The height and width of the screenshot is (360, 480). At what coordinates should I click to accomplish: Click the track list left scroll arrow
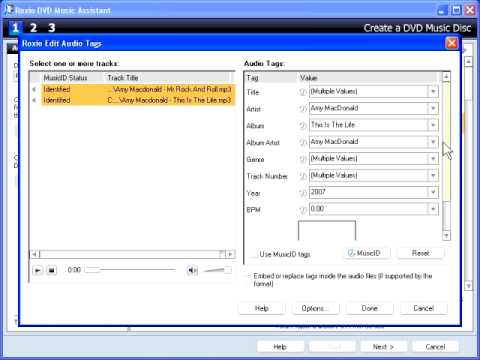[34, 254]
